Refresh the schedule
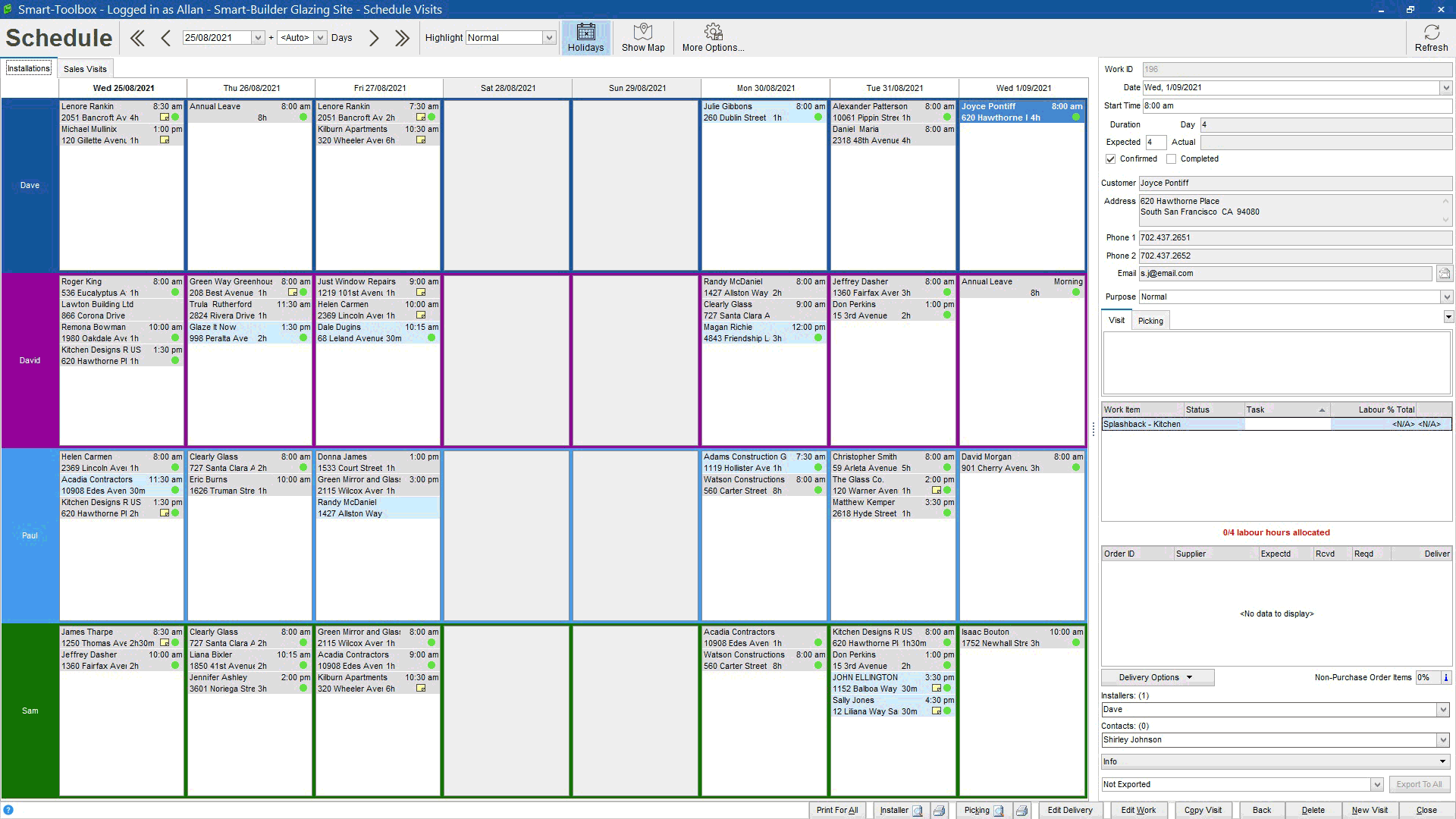Viewport: 1456px width, 819px height. point(1430,37)
